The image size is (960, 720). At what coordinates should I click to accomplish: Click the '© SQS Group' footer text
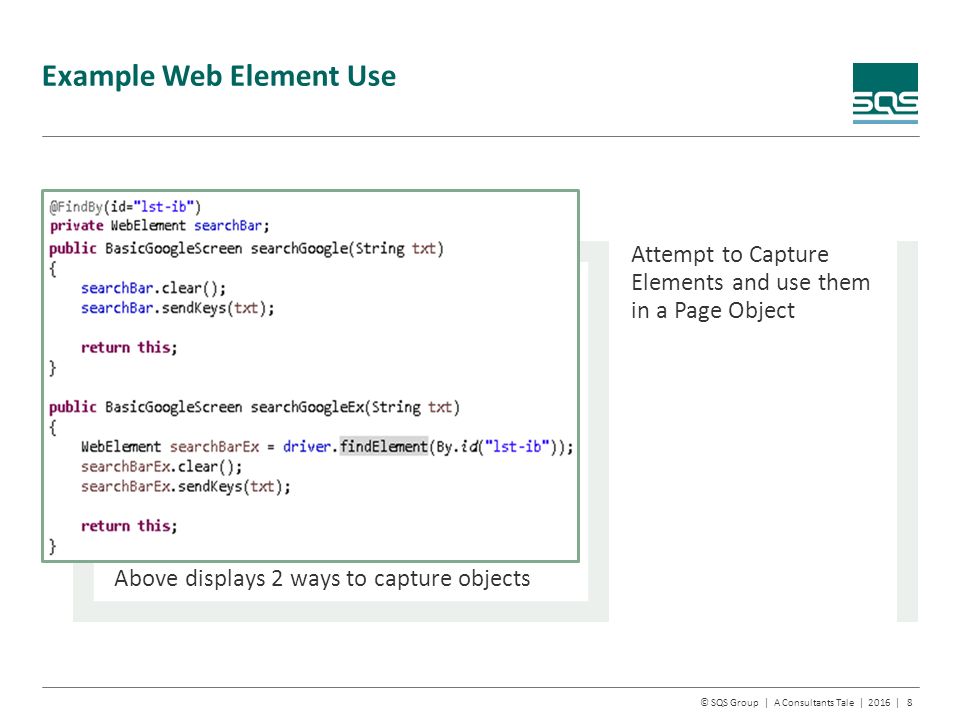[x=729, y=702]
